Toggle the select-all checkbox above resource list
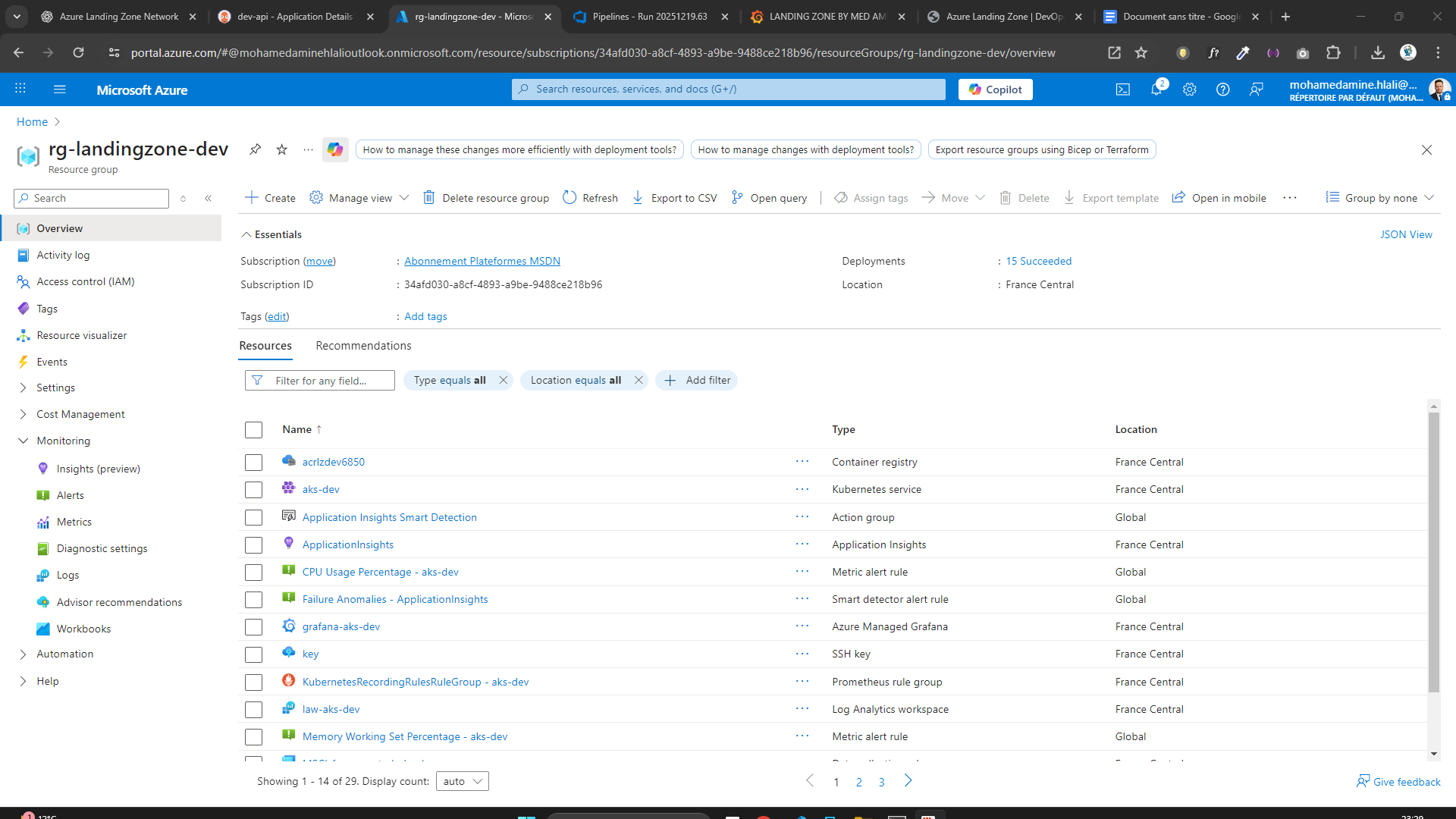 point(253,429)
